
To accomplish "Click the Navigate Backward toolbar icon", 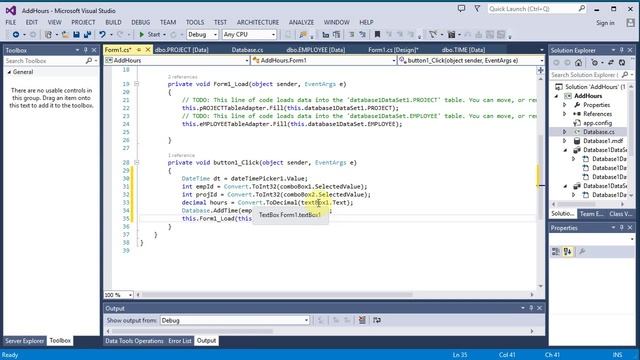I will pos(16,35).
